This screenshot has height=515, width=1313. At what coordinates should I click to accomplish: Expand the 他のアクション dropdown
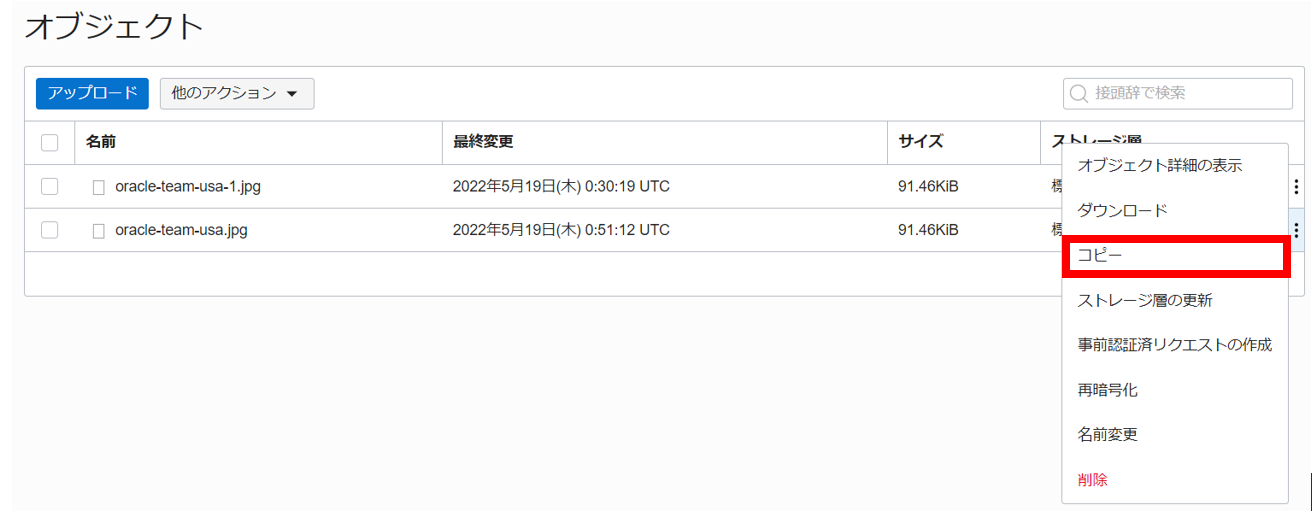[x=237, y=93]
